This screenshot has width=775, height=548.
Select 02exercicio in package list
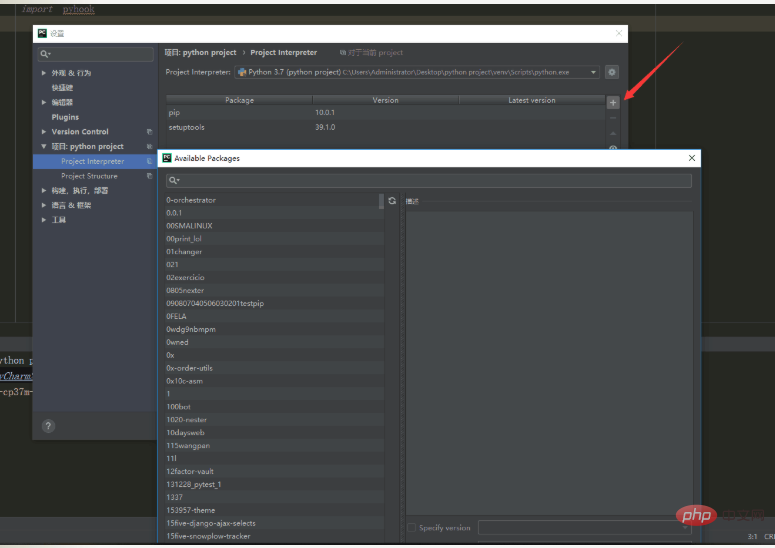274,278
